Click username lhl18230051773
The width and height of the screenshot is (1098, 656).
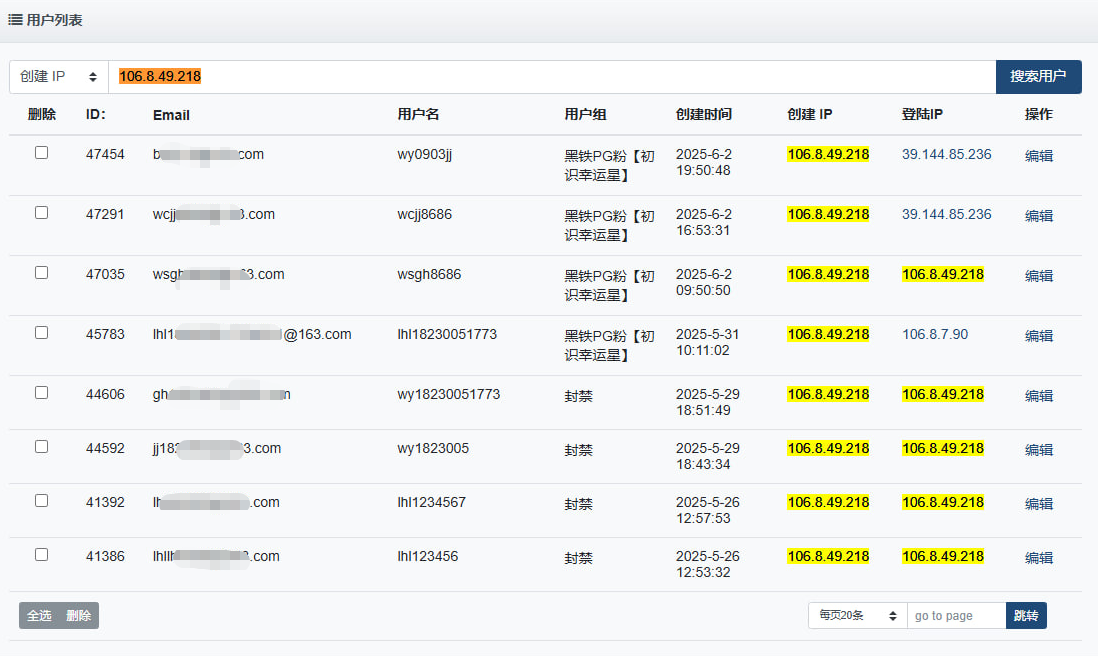tap(447, 334)
